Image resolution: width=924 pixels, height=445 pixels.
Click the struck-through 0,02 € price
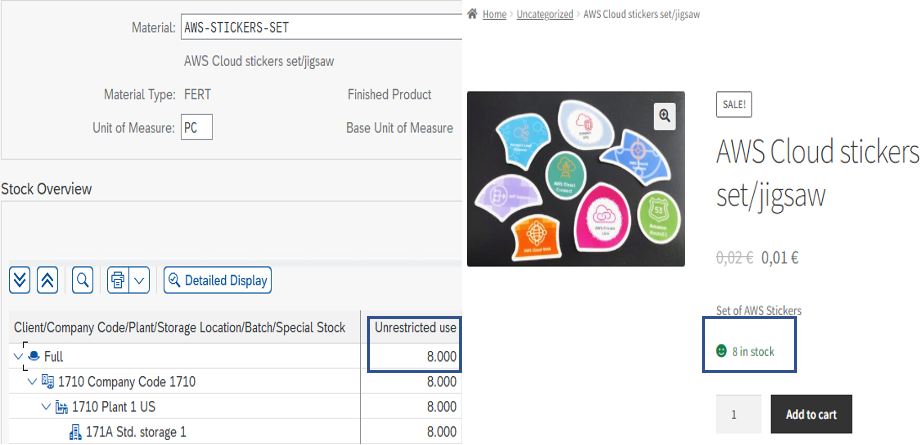pos(734,258)
